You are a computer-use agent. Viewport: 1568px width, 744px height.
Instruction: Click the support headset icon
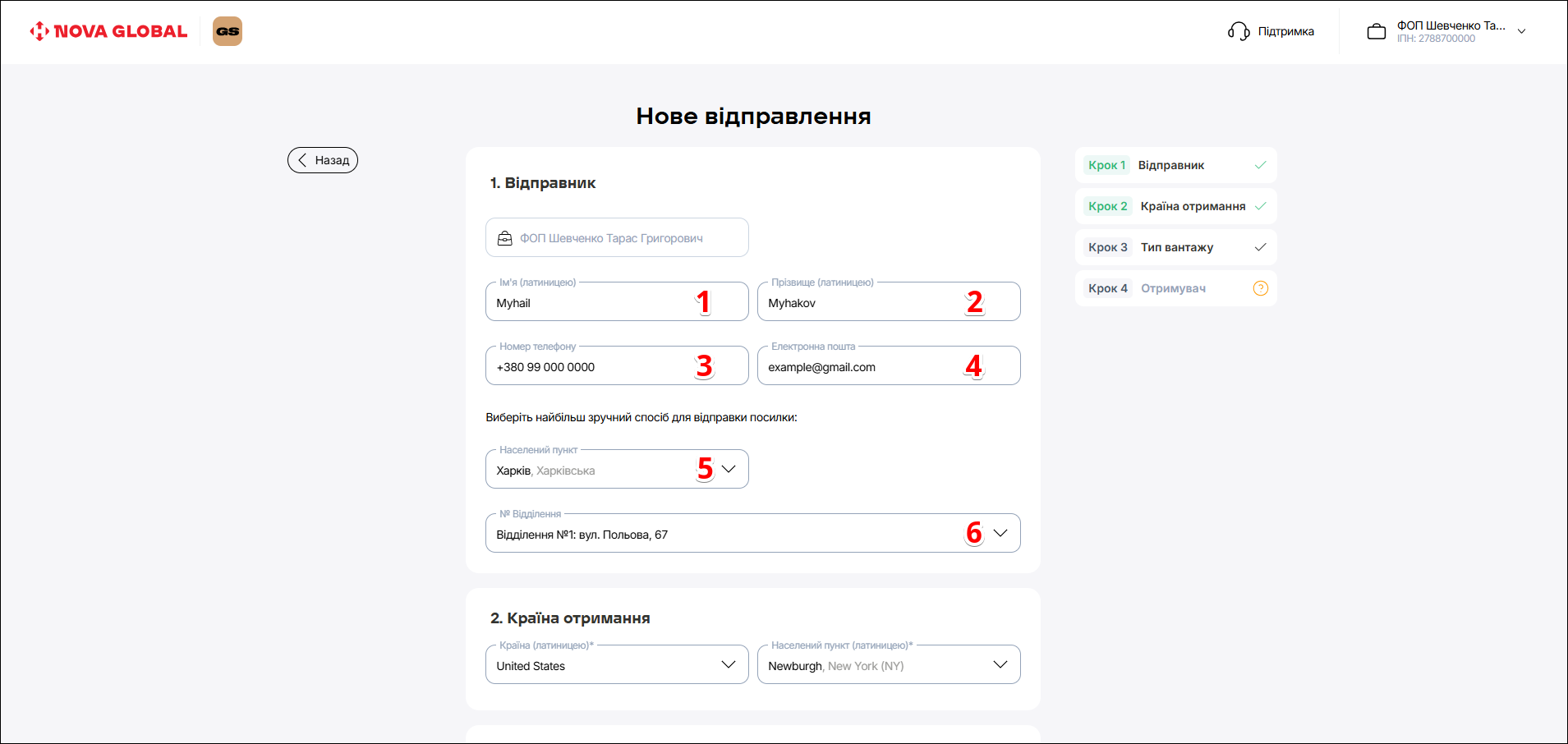click(1238, 31)
